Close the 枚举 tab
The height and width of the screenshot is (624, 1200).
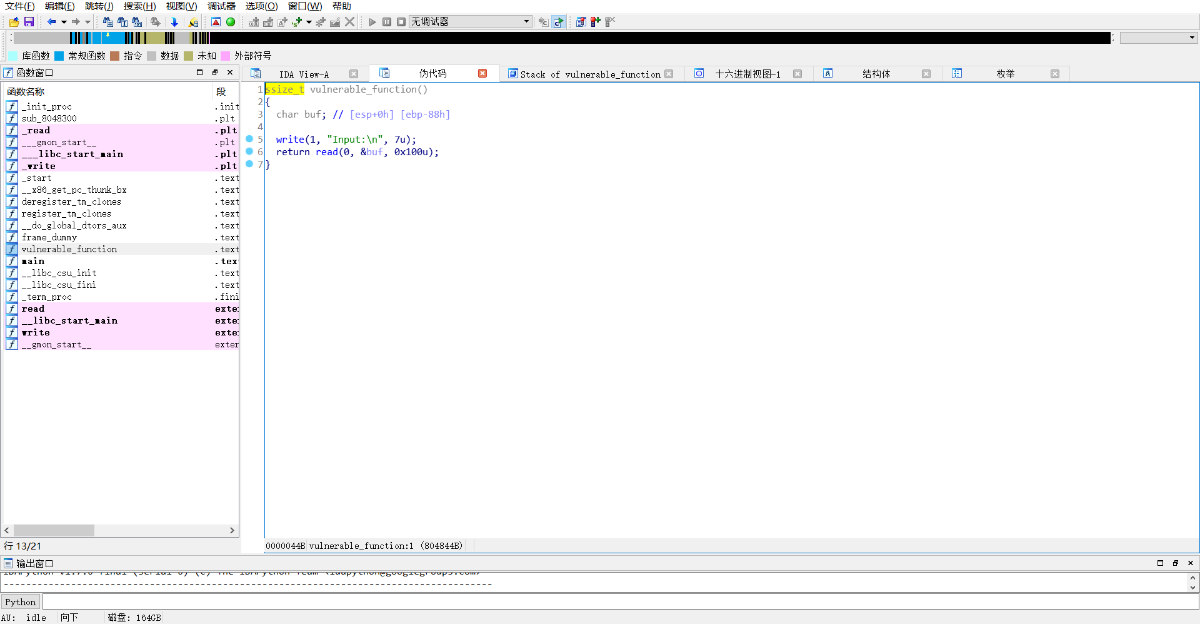1055,74
